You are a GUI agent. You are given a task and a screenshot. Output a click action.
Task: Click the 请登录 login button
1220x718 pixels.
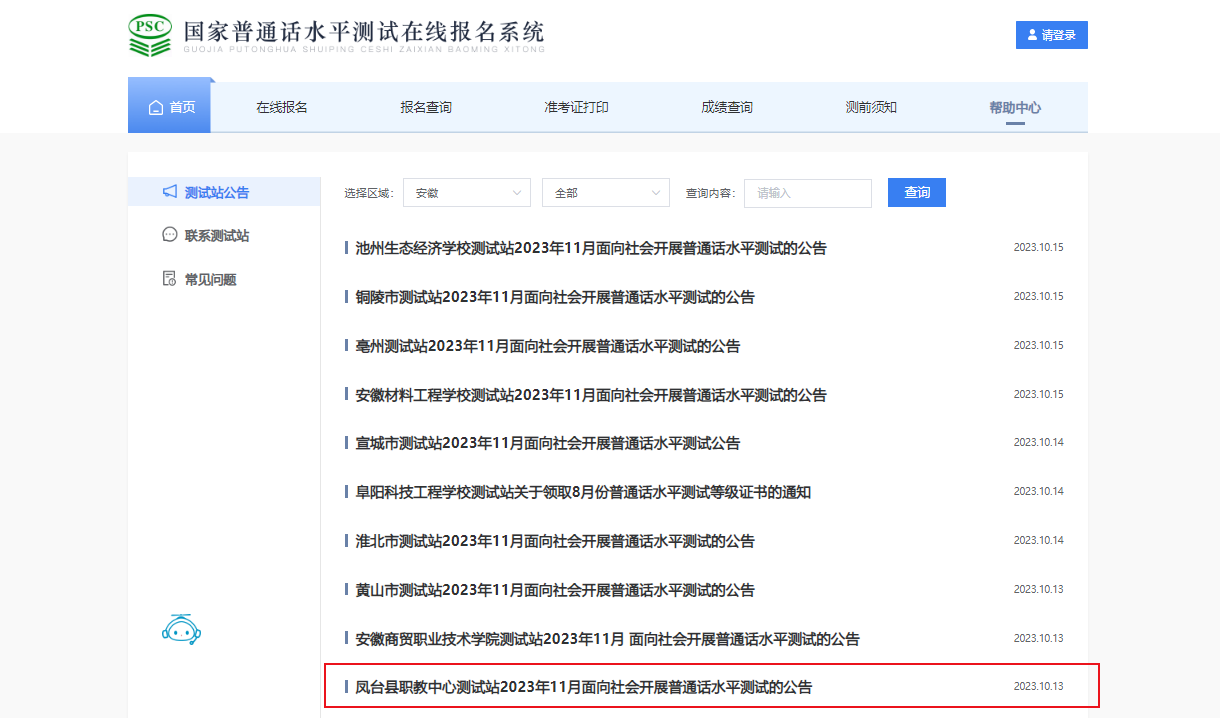pos(1052,35)
